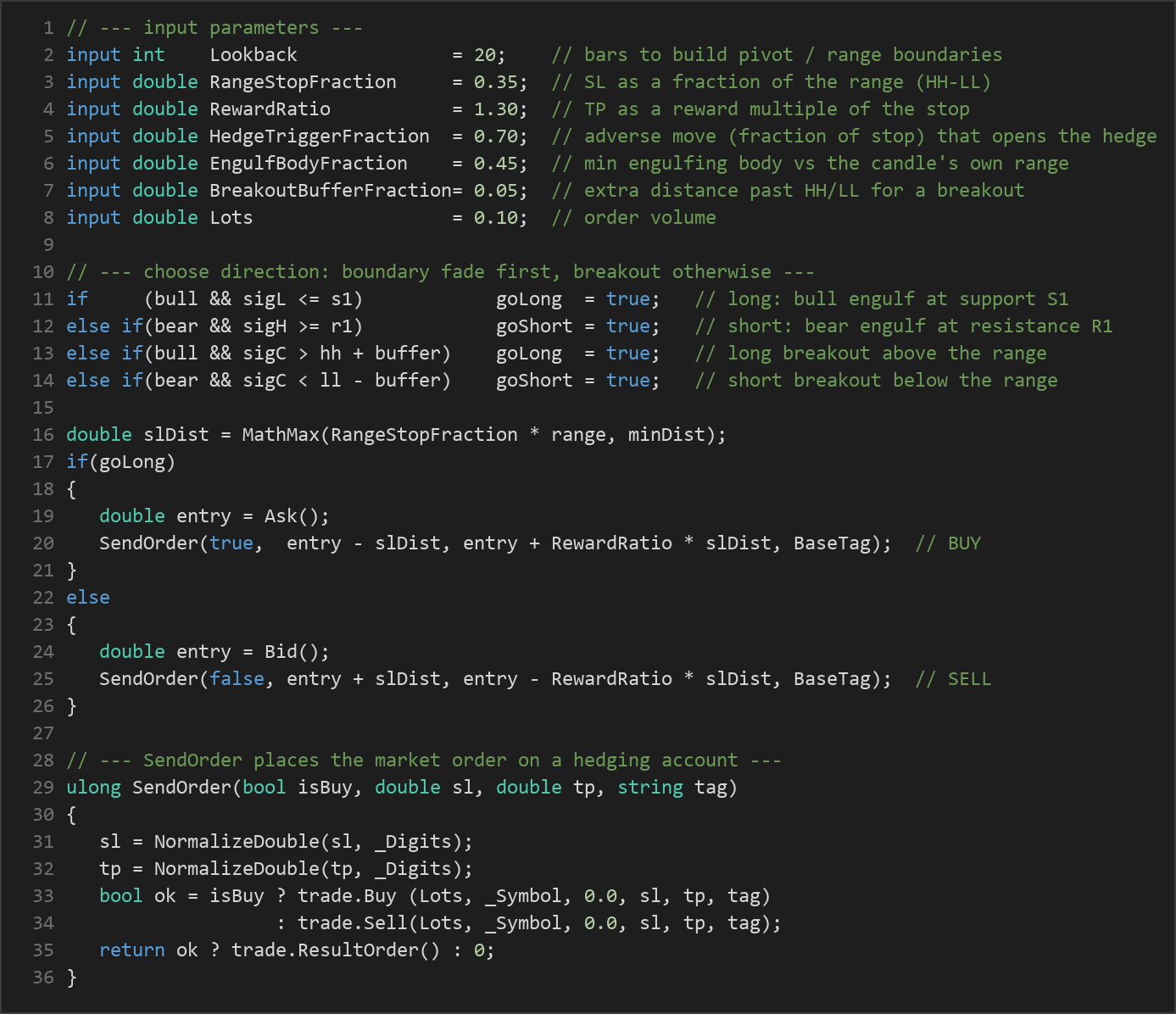Click goShort assignment on line 12
1176x1014 pixels.
578,326
